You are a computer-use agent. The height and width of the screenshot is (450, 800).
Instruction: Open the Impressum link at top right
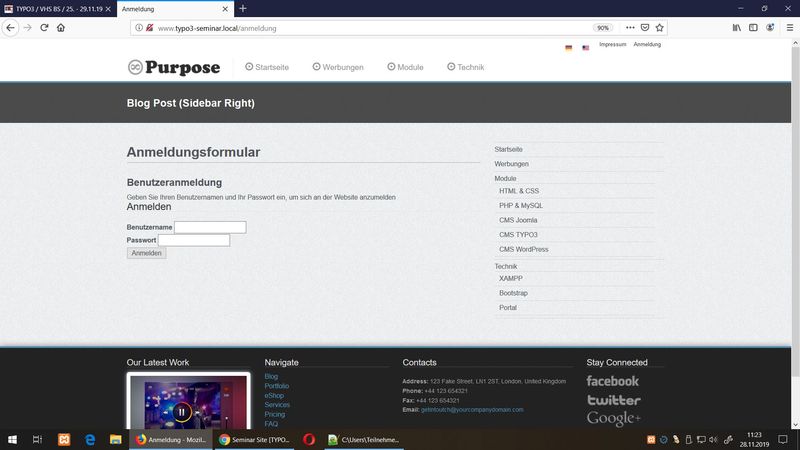tap(612, 44)
